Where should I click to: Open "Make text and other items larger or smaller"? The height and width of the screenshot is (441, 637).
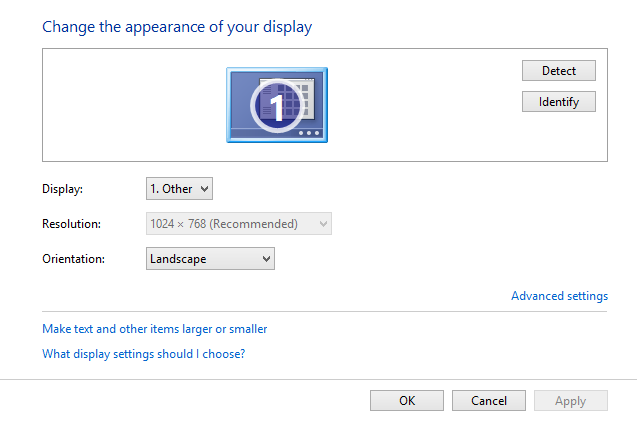[x=154, y=329]
